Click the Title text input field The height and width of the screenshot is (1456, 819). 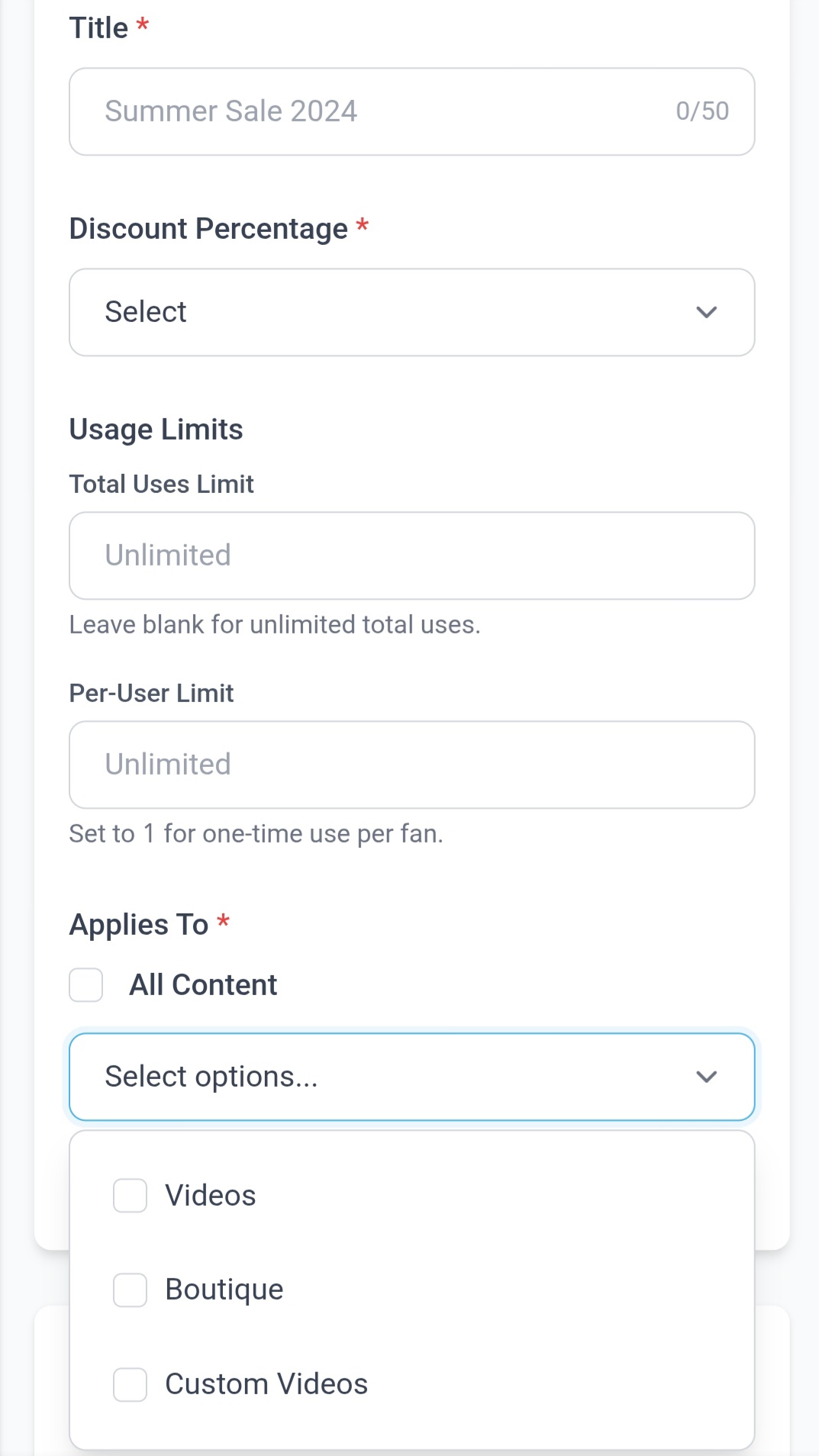[x=382, y=111]
